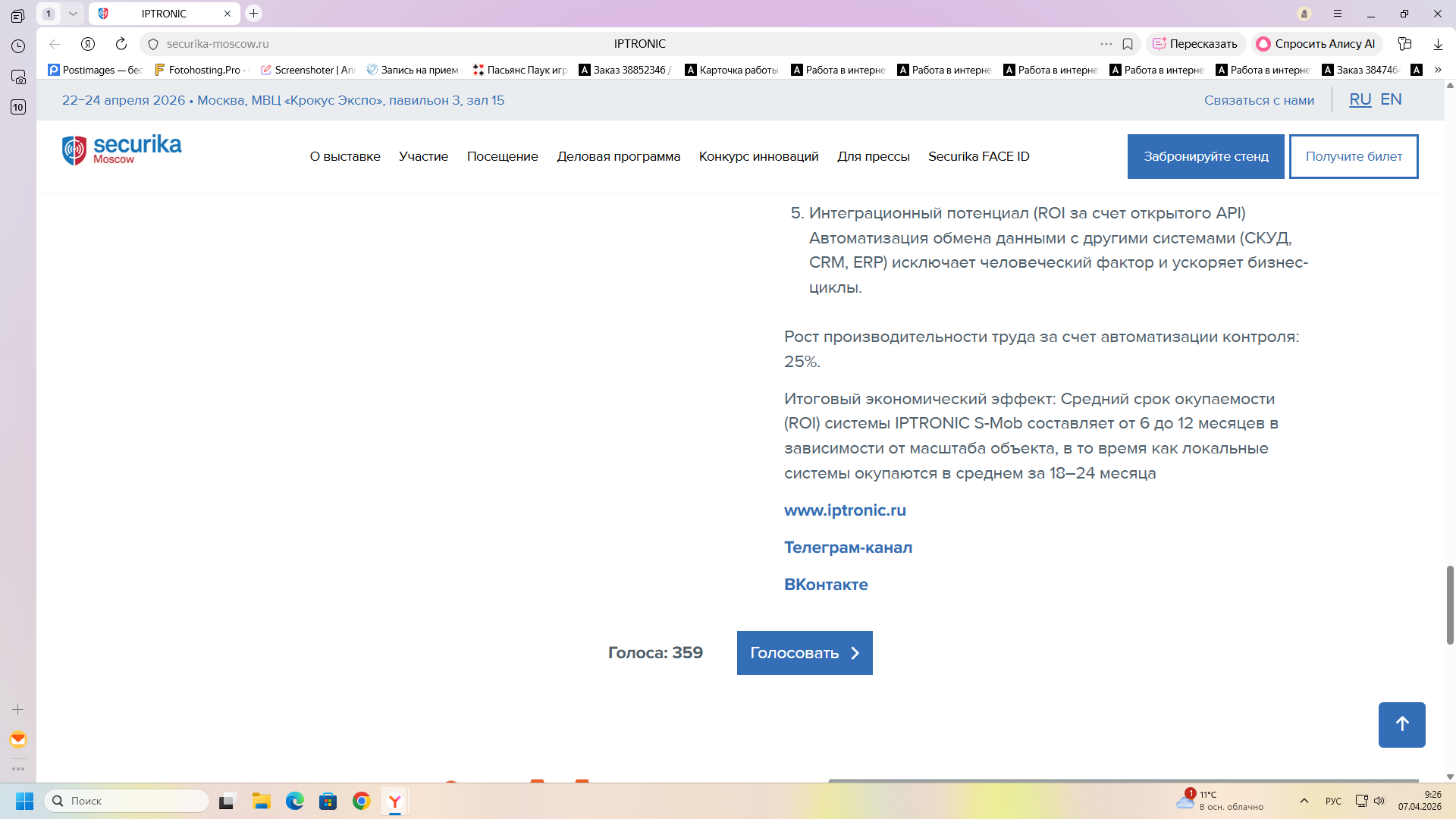The height and width of the screenshot is (819, 1456).
Task: Expand the tab list dropdown chevron
Action: (73, 14)
